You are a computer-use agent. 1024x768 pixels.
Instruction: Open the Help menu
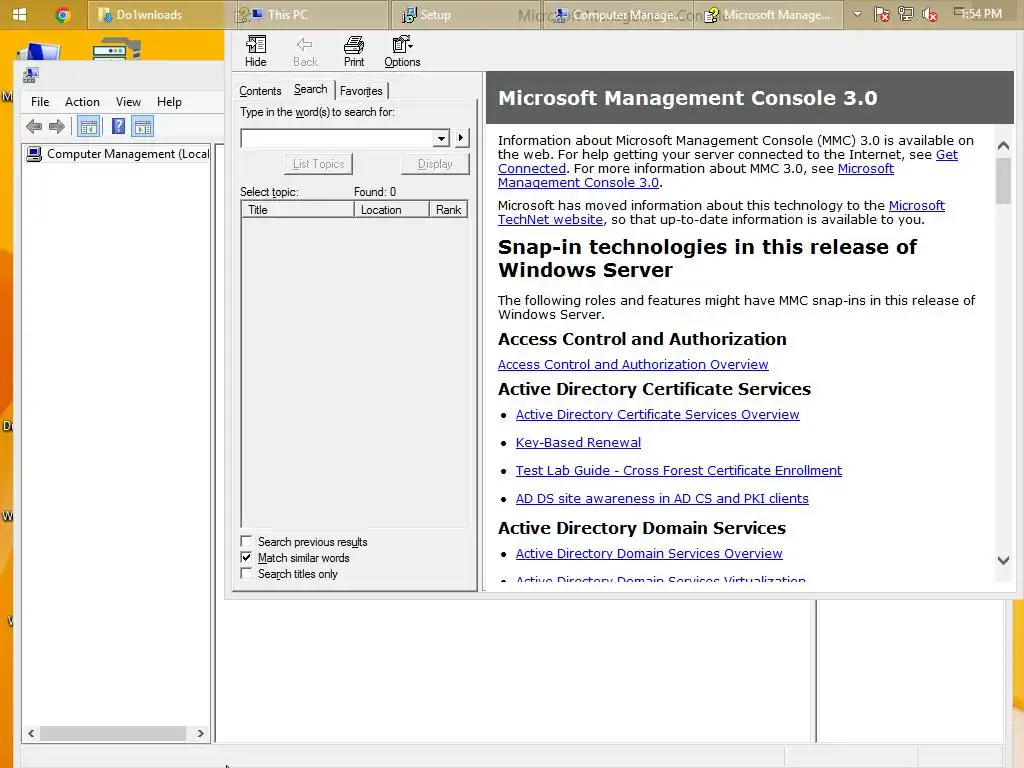(169, 102)
